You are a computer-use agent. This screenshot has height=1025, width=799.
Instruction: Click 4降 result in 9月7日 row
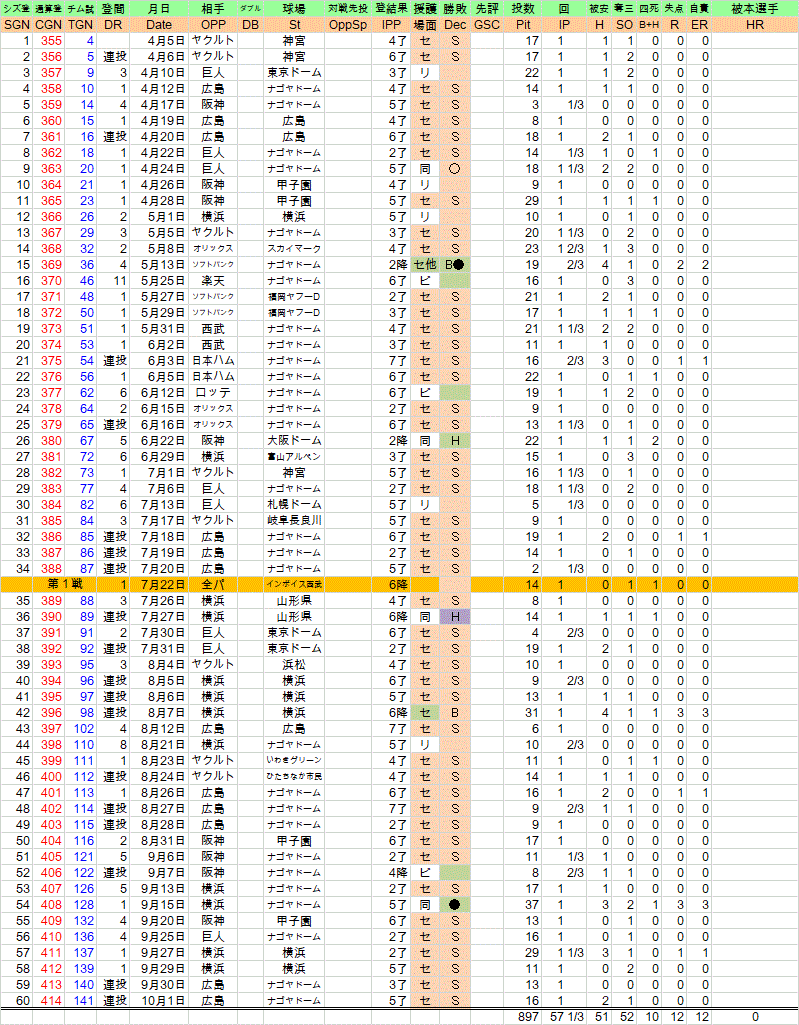click(x=398, y=873)
